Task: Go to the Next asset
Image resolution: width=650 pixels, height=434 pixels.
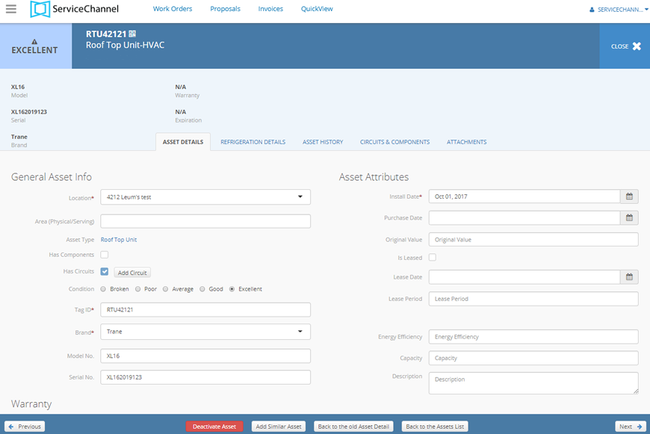Action: click(x=631, y=426)
